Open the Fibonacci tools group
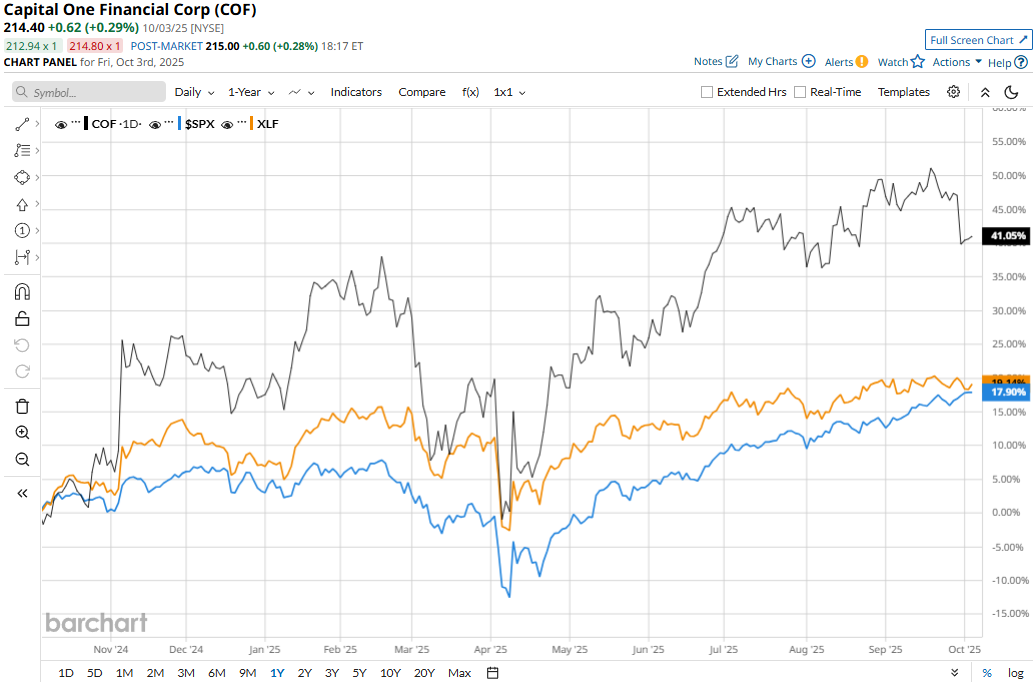The width and height of the screenshot is (1033, 682). [22, 150]
